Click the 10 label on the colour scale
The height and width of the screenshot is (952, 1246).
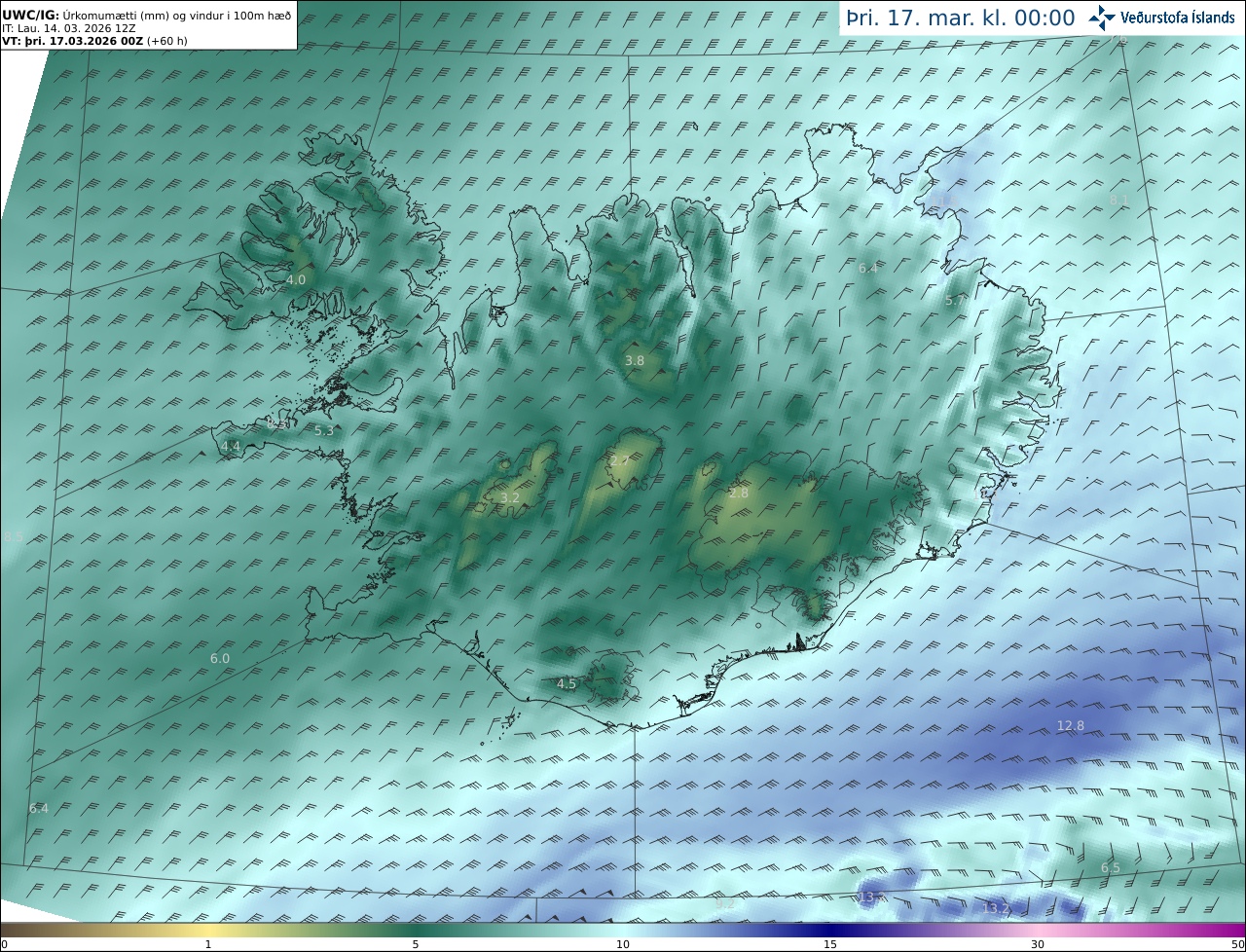tap(623, 944)
